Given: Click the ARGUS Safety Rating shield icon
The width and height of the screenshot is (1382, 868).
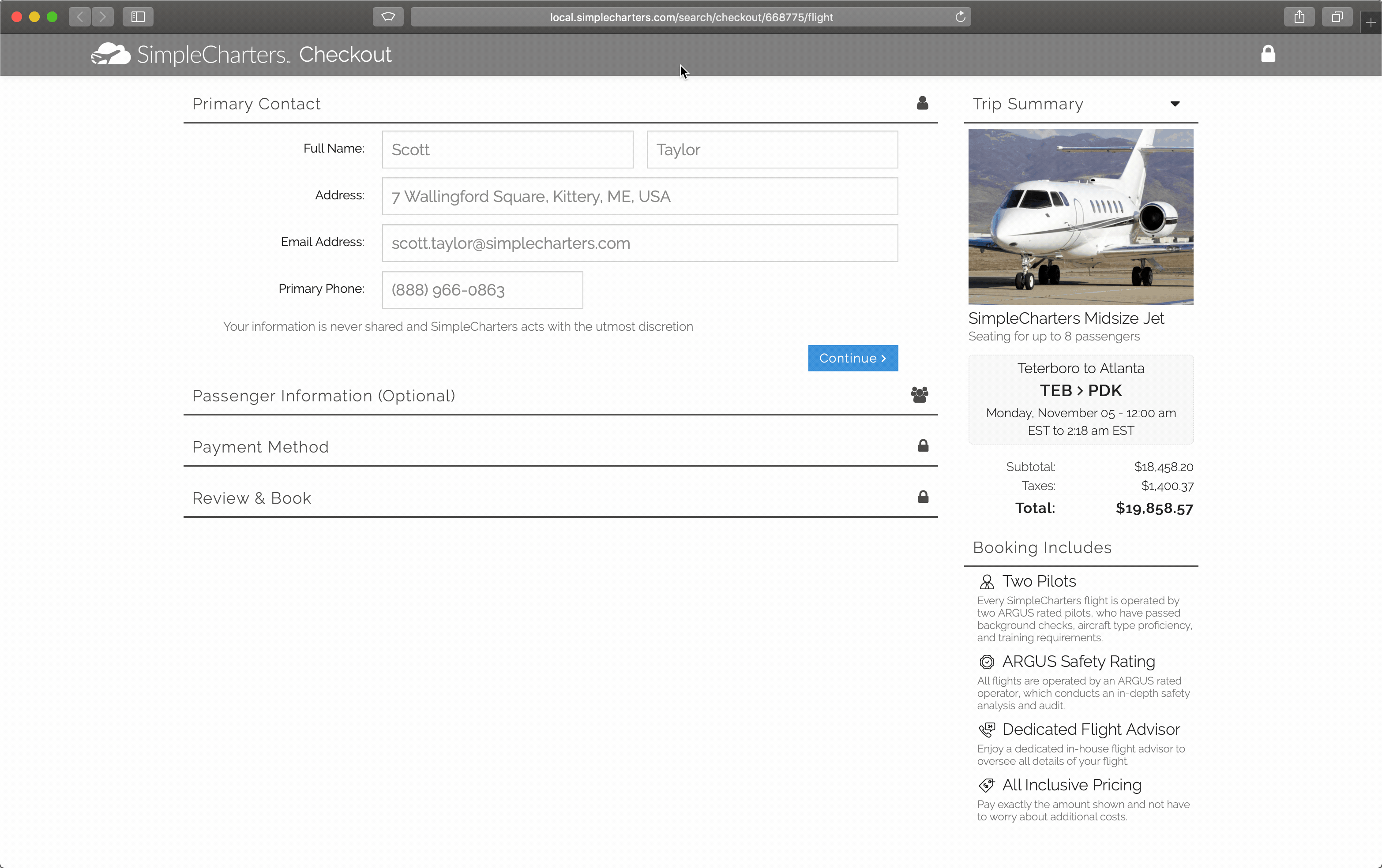Looking at the screenshot, I should (986, 661).
